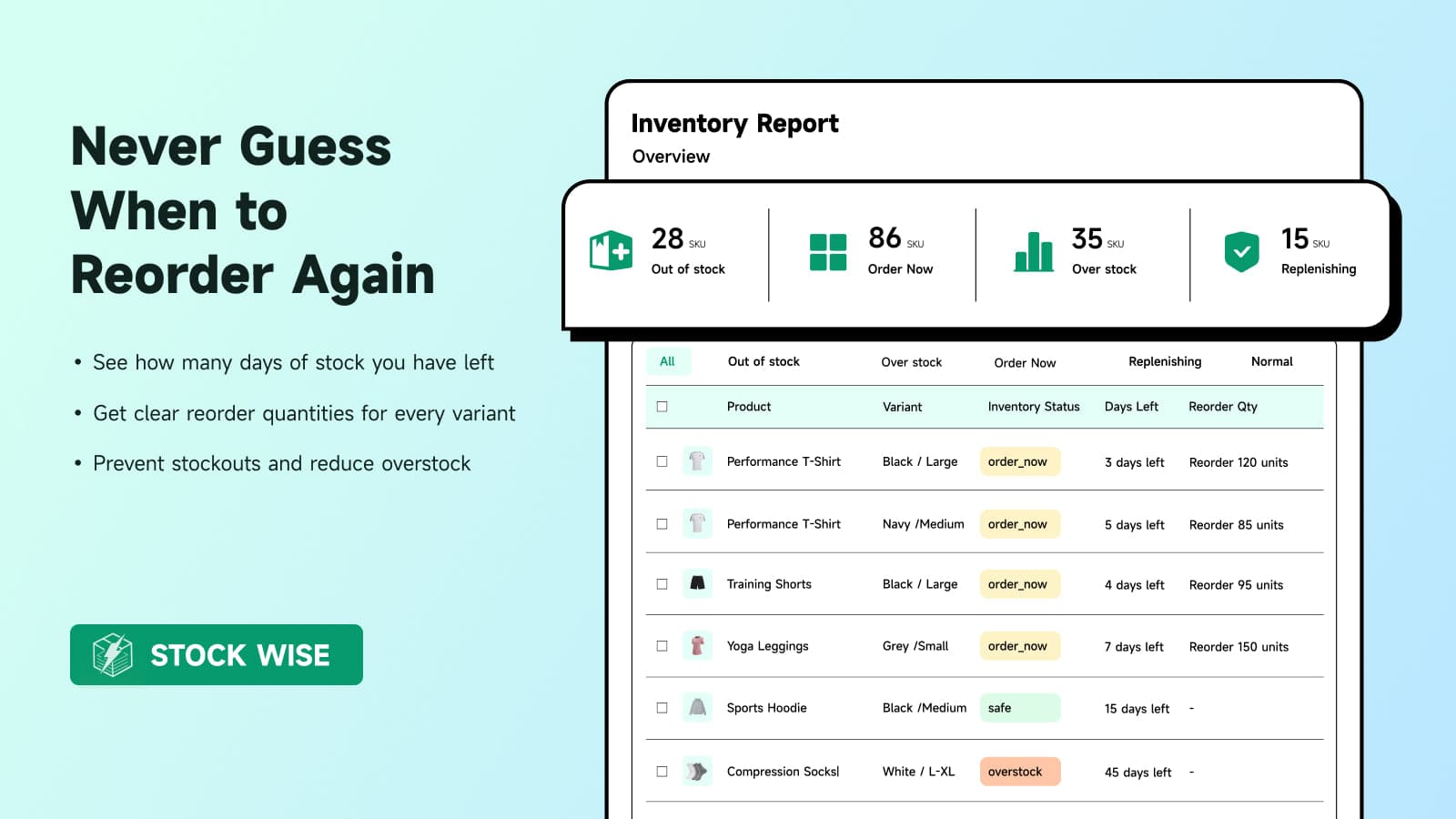The width and height of the screenshot is (1456, 819).
Task: Click the 28 SKU Out of stock card
Action: point(669,253)
